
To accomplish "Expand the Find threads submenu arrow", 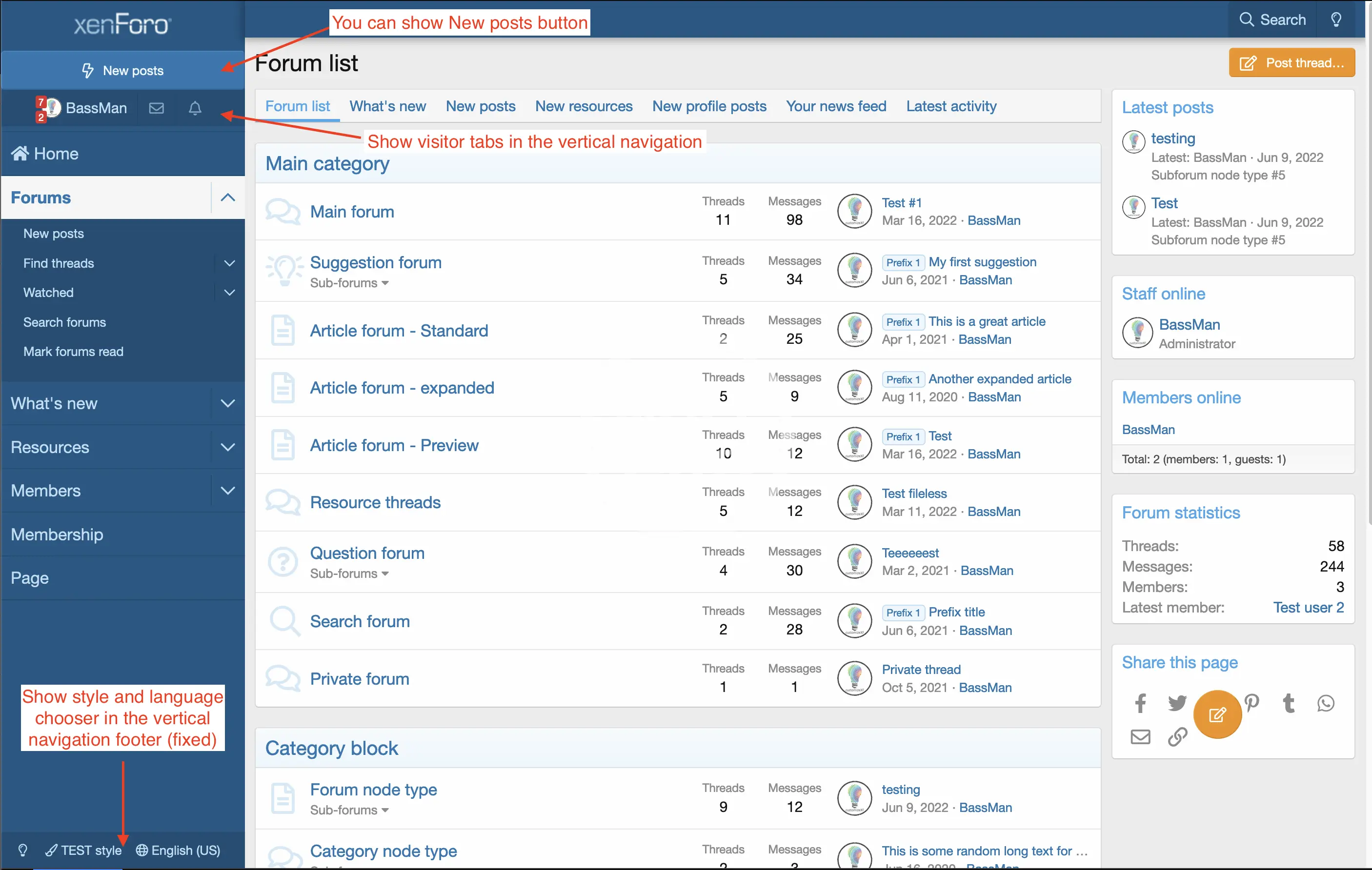I will click(x=229, y=264).
